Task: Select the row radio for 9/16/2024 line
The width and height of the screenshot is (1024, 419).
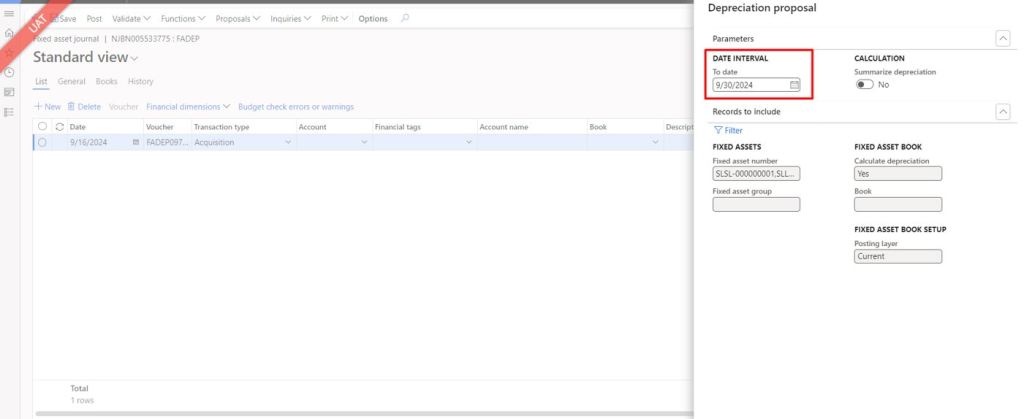Action: pyautogui.click(x=42, y=143)
